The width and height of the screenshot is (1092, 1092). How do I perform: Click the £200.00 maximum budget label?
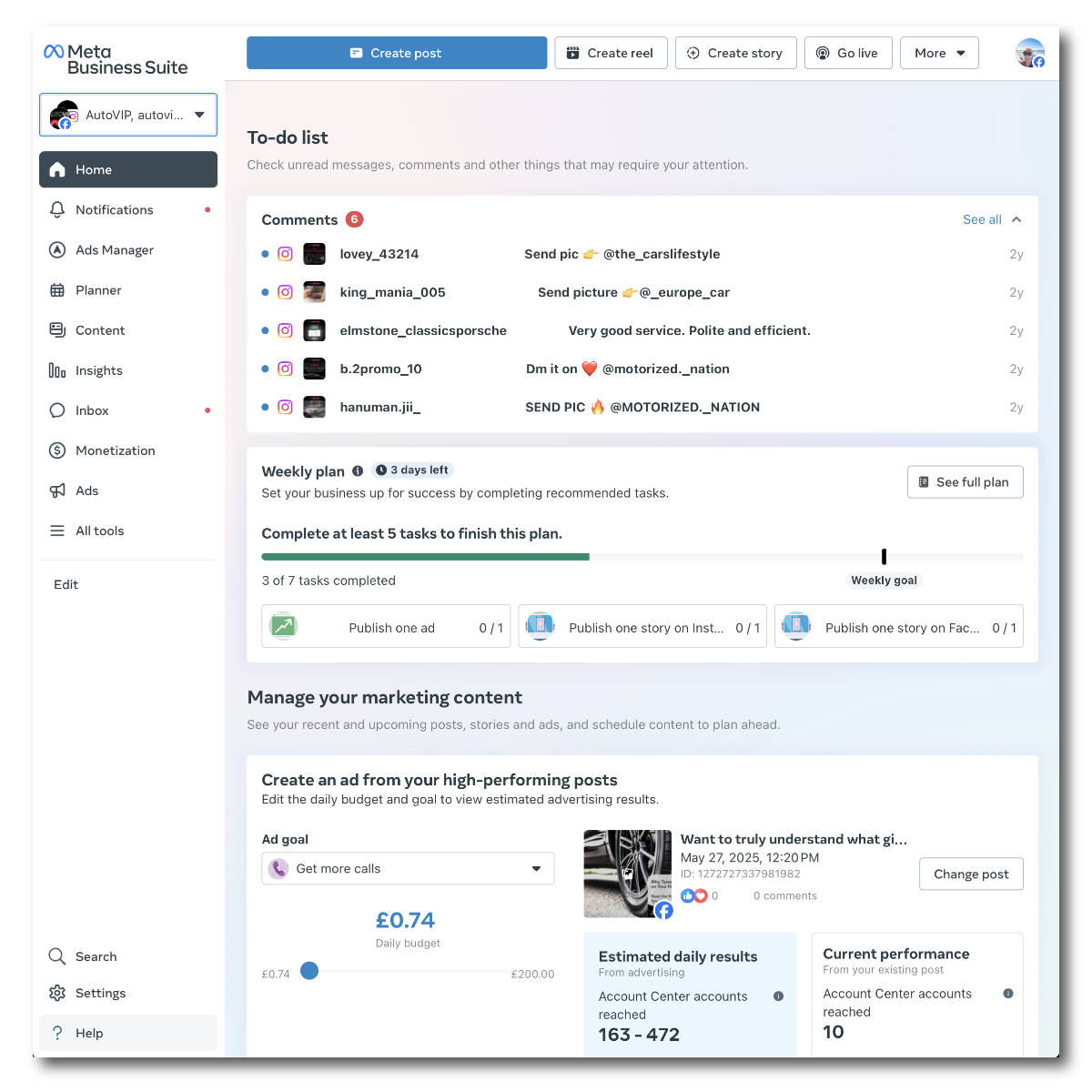tap(532, 974)
